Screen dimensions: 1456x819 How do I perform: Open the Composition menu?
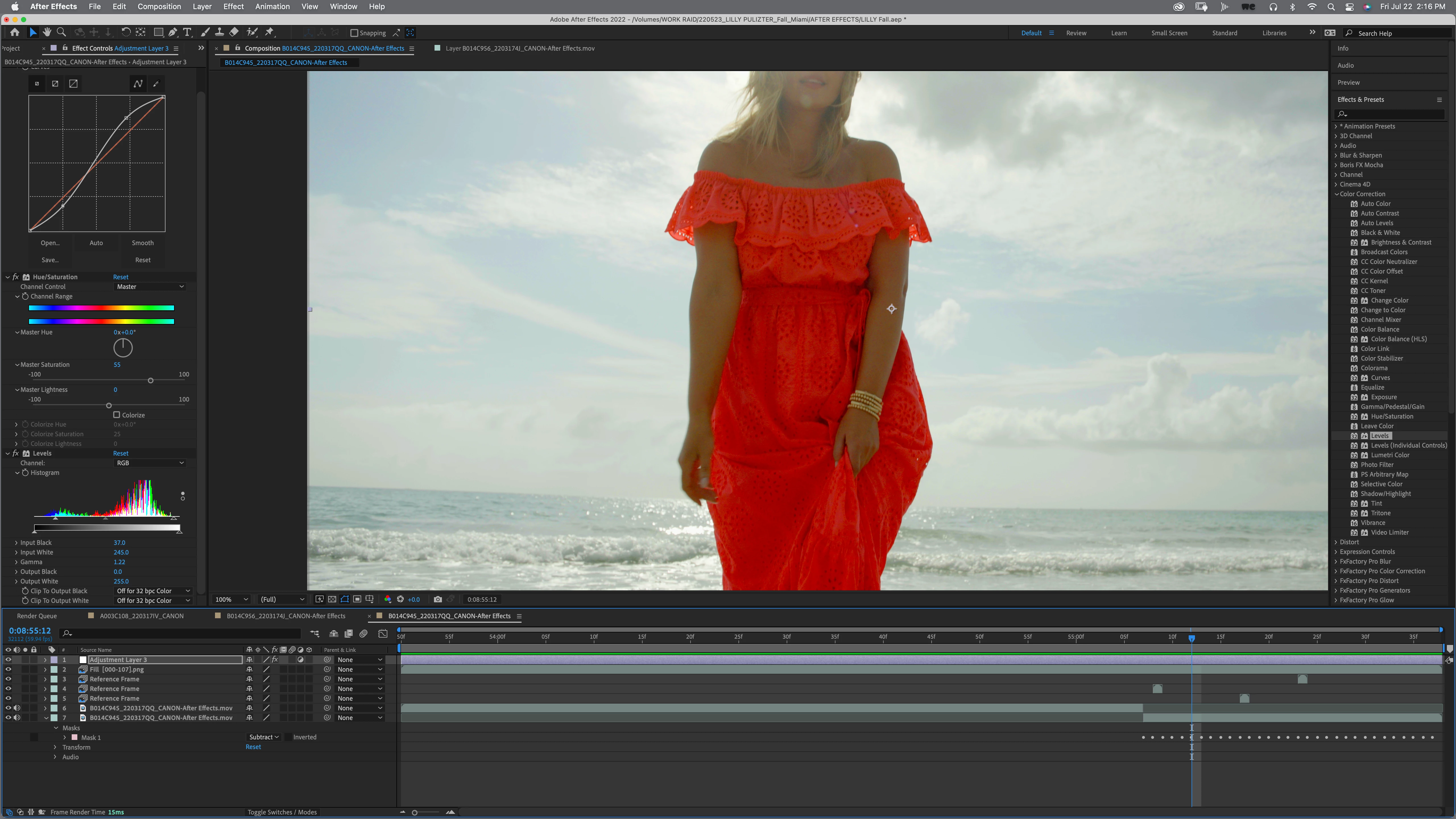coord(159,6)
